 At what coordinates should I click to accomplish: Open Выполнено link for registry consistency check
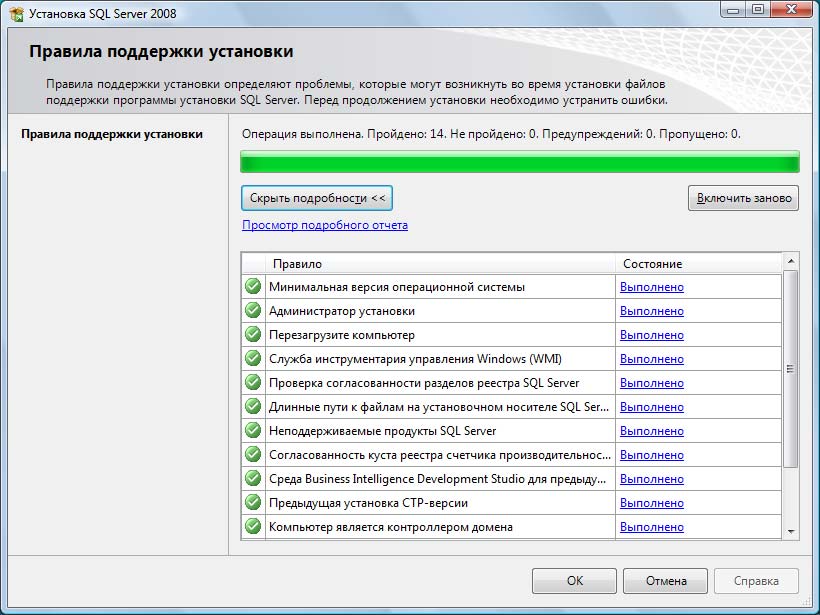pyautogui.click(x=651, y=383)
